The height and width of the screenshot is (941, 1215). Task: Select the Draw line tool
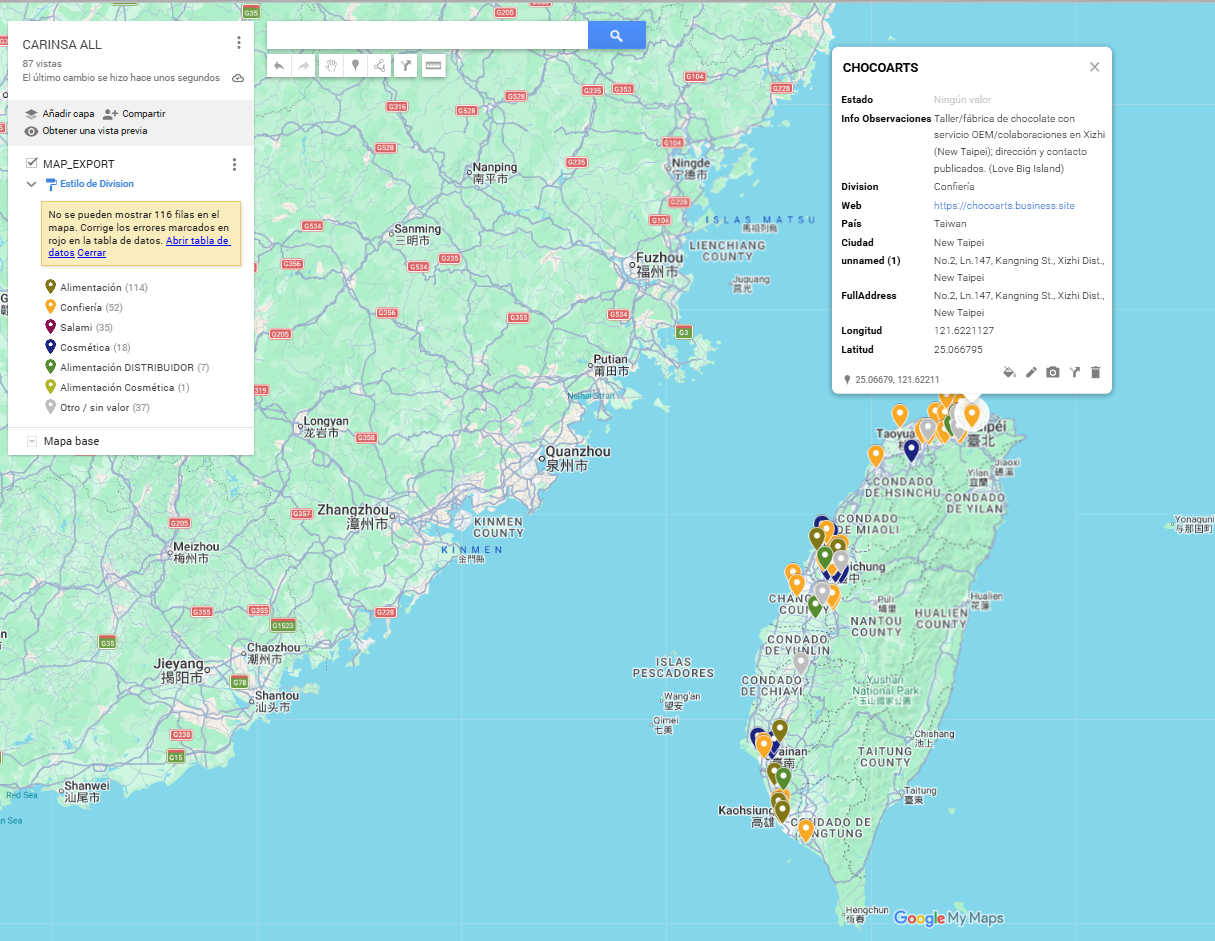(379, 66)
